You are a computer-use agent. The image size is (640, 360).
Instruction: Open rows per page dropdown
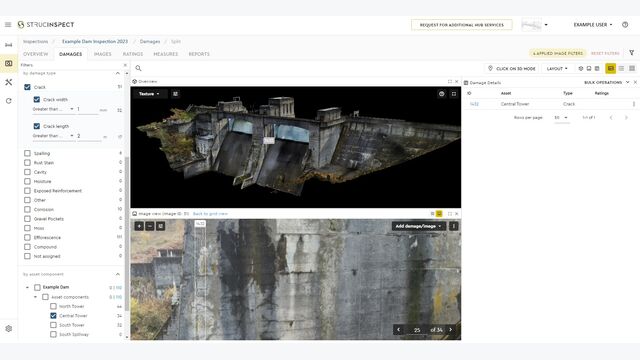(x=561, y=118)
